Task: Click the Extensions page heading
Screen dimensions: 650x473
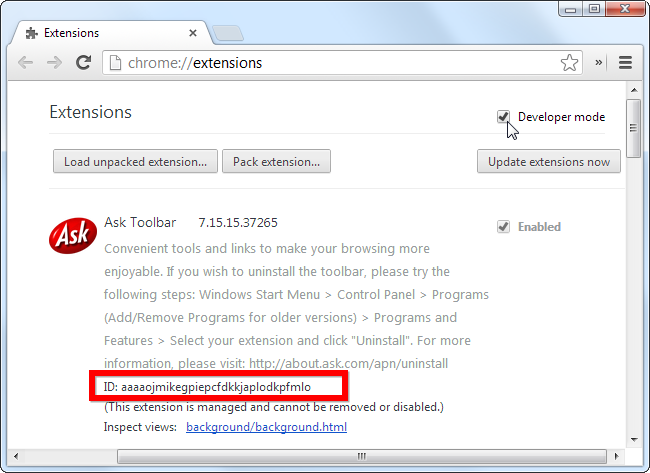Action: [90, 112]
